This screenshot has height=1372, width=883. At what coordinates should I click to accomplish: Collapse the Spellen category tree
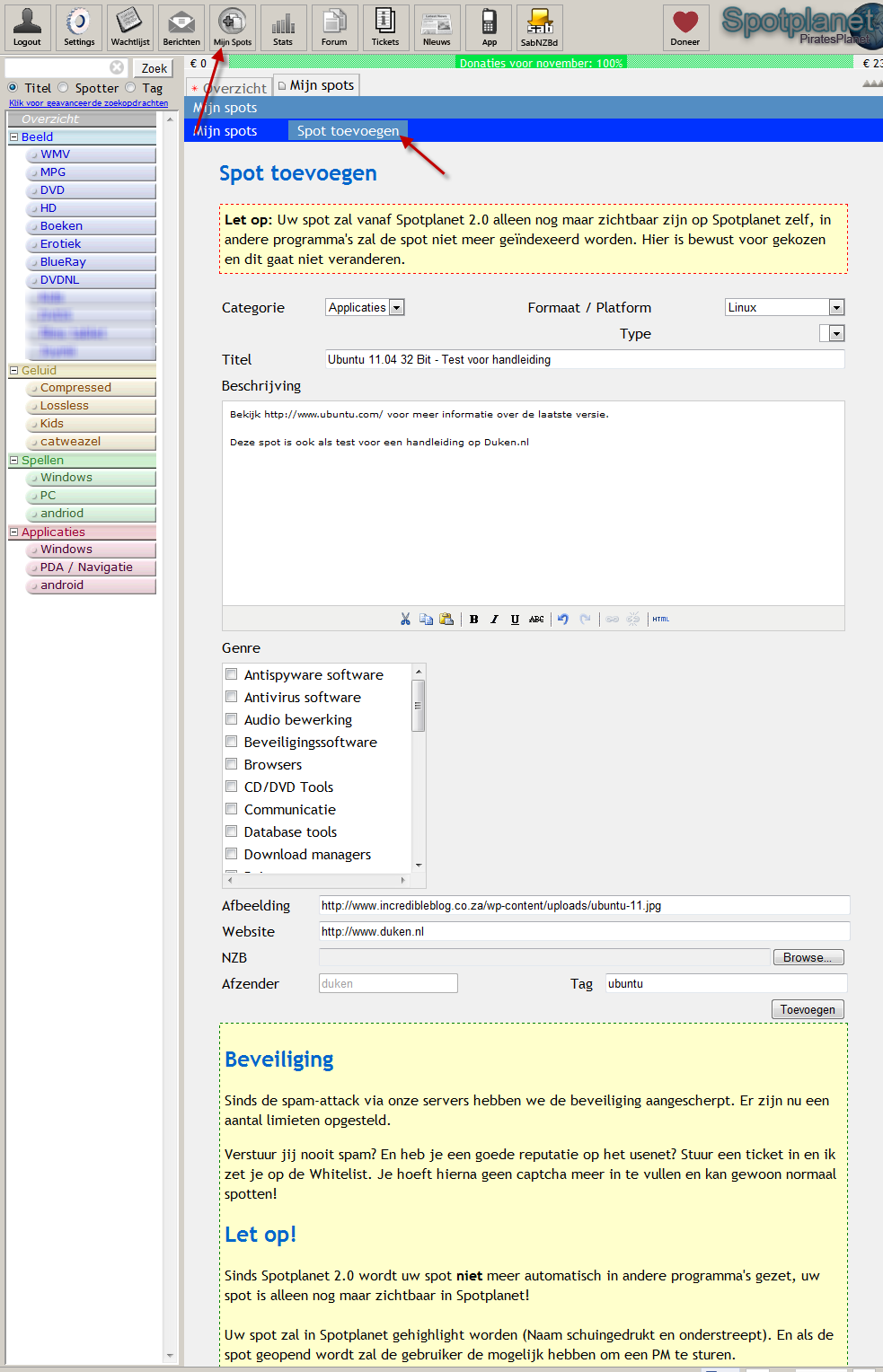pyautogui.click(x=13, y=460)
